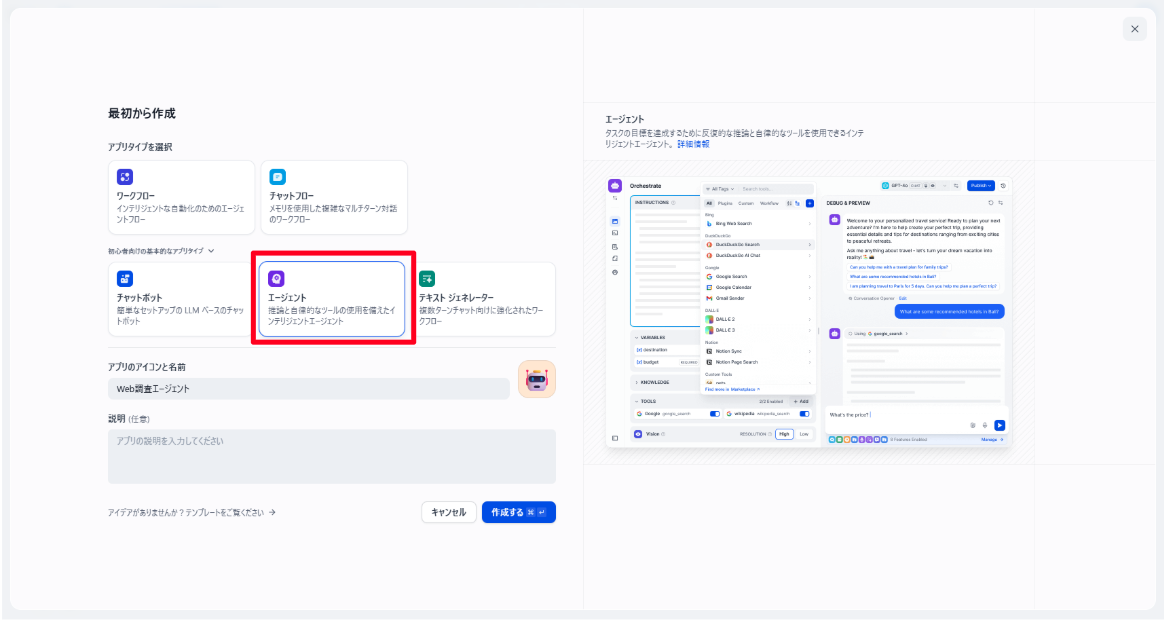
Task: Switch to the Workflow tab
Action: (x=769, y=203)
